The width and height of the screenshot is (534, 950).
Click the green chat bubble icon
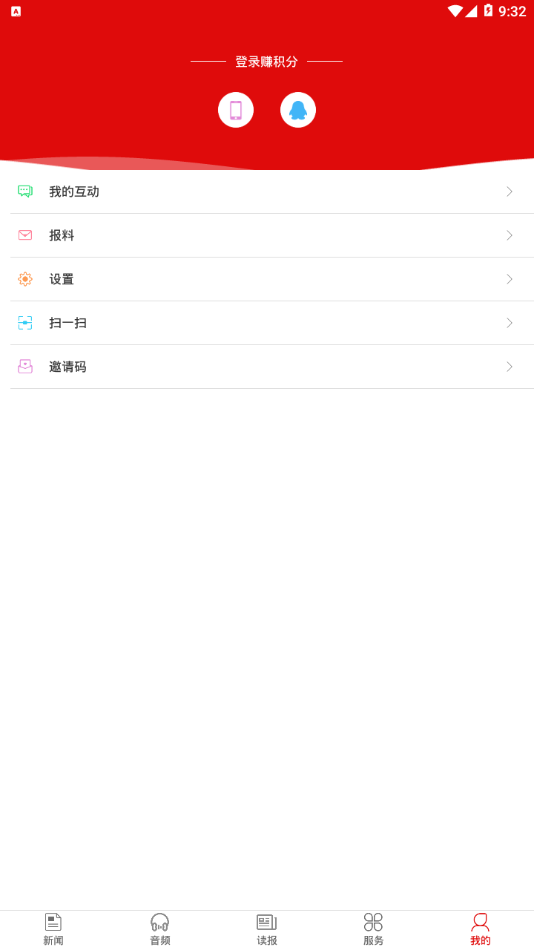point(25,191)
